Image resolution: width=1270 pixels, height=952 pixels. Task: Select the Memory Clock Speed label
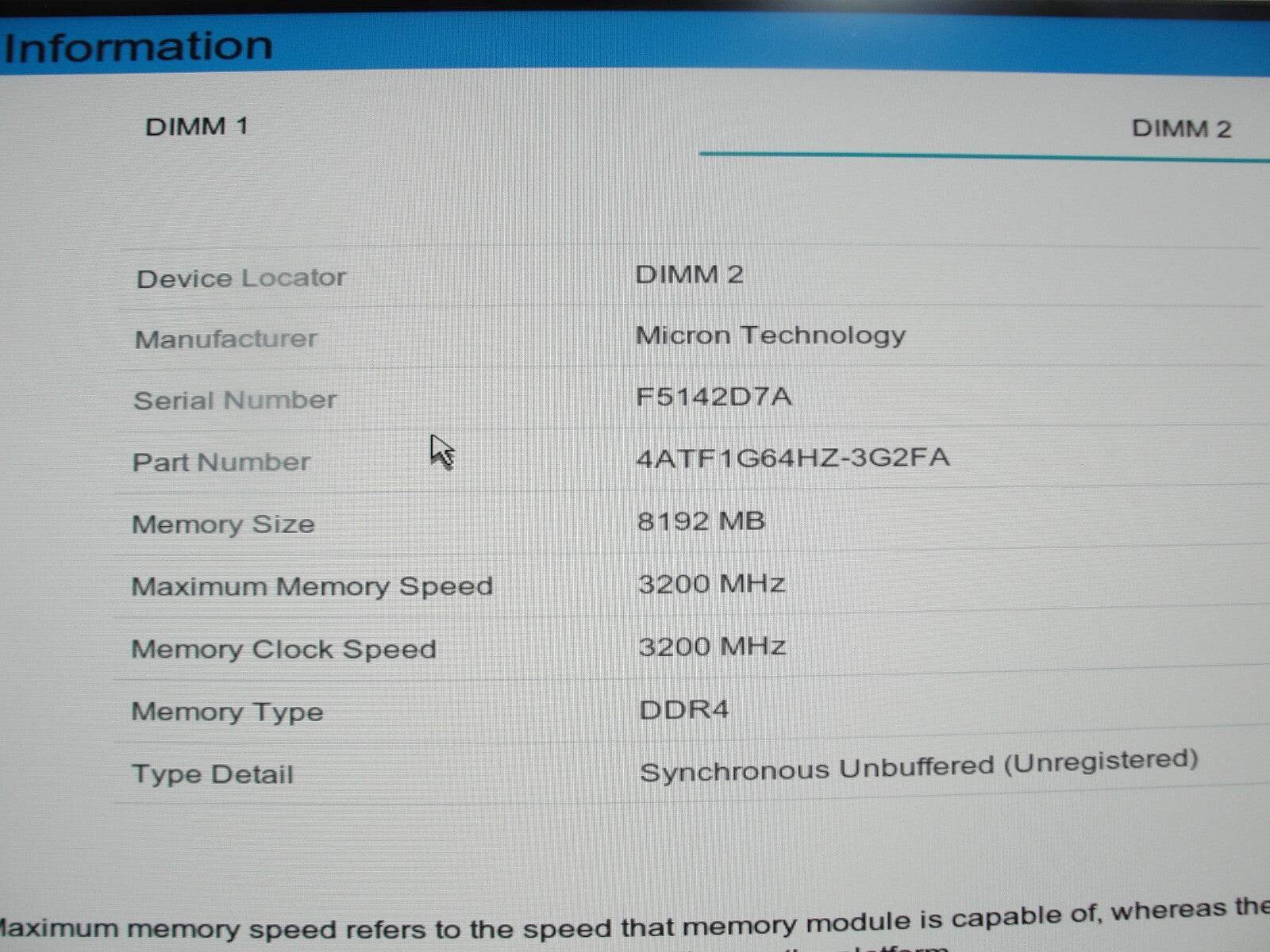(x=283, y=649)
